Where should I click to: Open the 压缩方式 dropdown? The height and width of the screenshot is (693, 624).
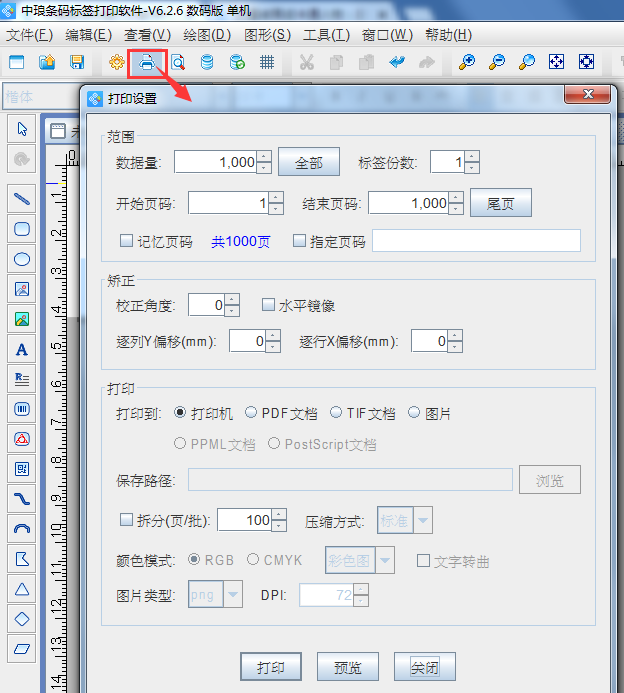coord(423,520)
